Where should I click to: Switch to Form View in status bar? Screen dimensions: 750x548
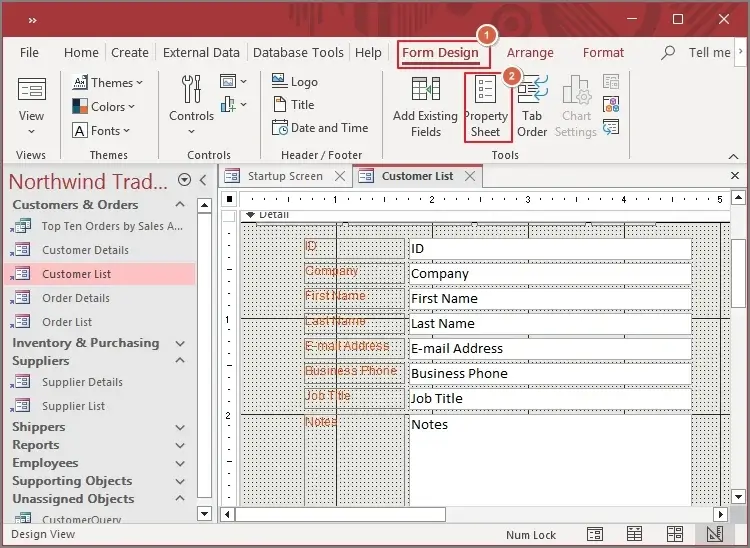click(x=595, y=534)
